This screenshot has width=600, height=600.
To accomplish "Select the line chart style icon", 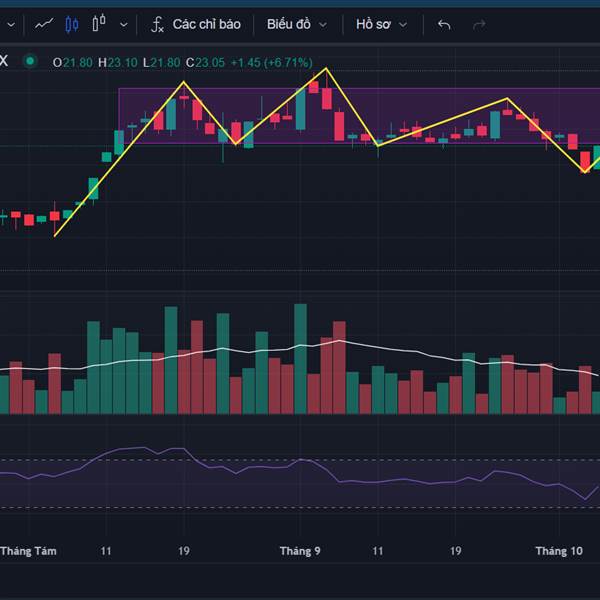I will point(44,24).
